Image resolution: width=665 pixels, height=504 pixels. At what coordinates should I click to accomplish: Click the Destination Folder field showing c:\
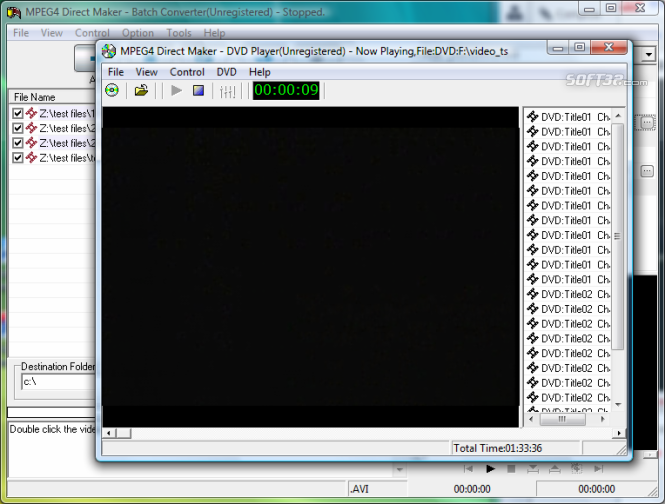(x=59, y=382)
